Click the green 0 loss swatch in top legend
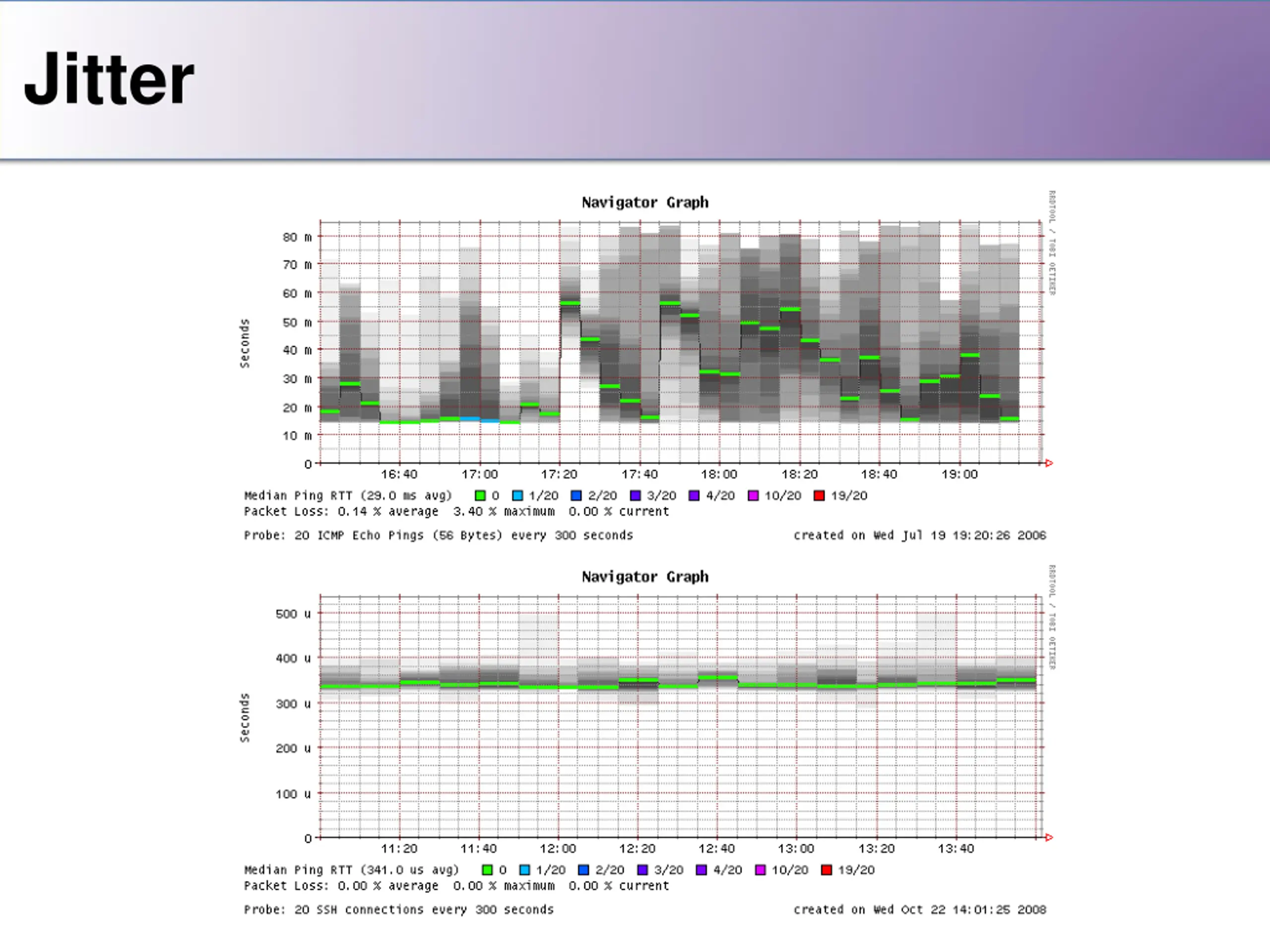The width and height of the screenshot is (1270, 952). point(481,496)
